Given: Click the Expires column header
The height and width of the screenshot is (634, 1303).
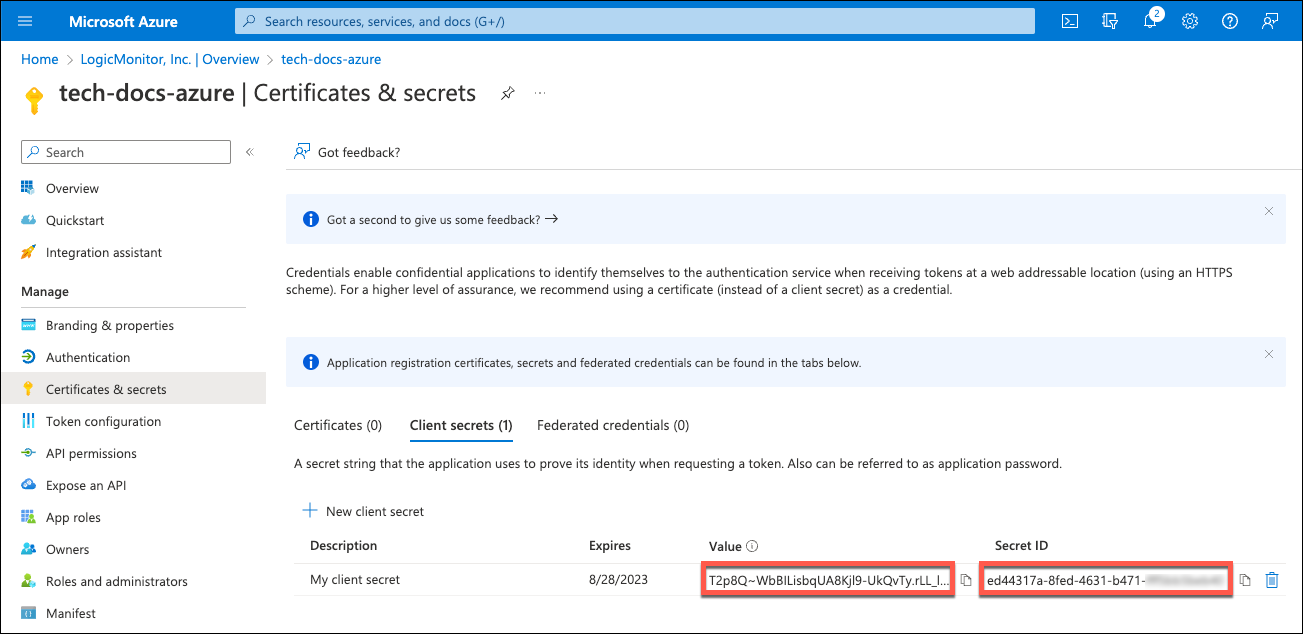Looking at the screenshot, I should tap(610, 546).
